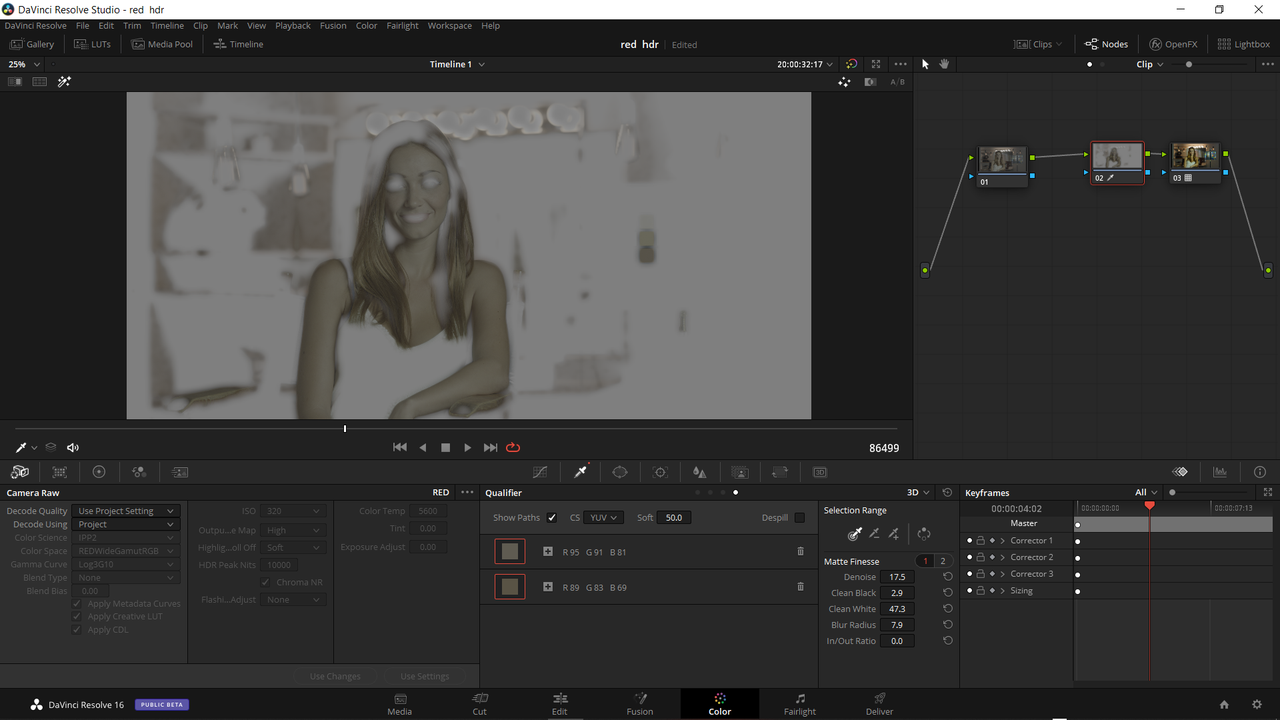Select the first R 95 color swatch
1280x720 pixels.
click(x=510, y=551)
